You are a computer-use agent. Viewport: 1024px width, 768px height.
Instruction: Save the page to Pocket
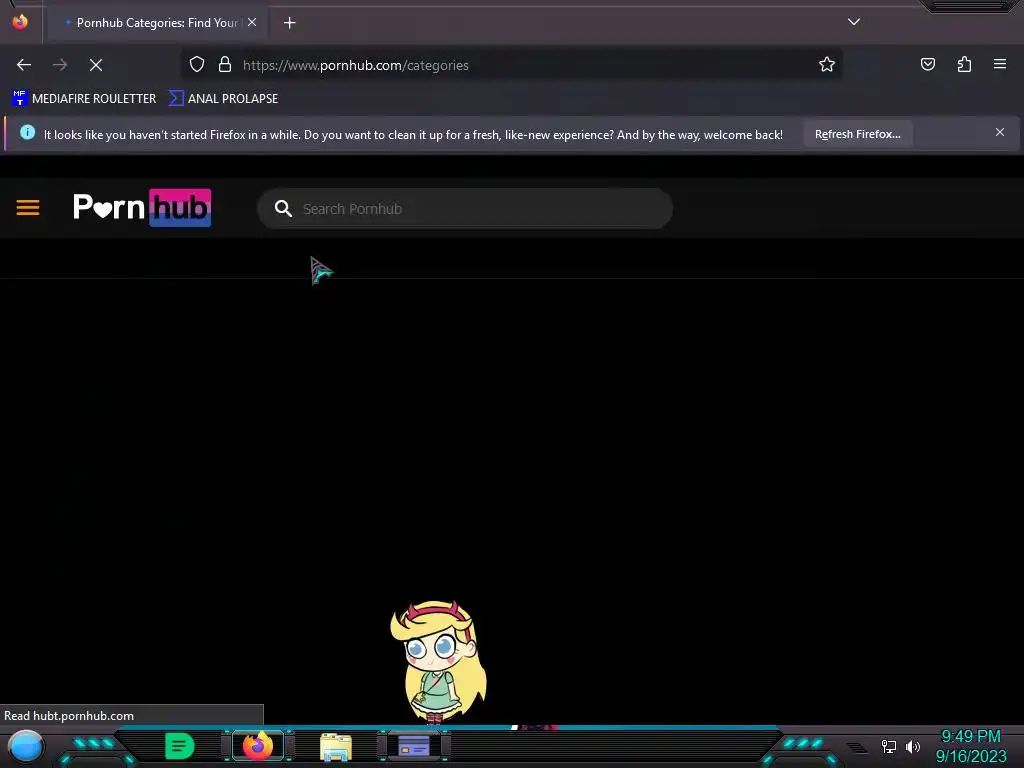(x=927, y=64)
